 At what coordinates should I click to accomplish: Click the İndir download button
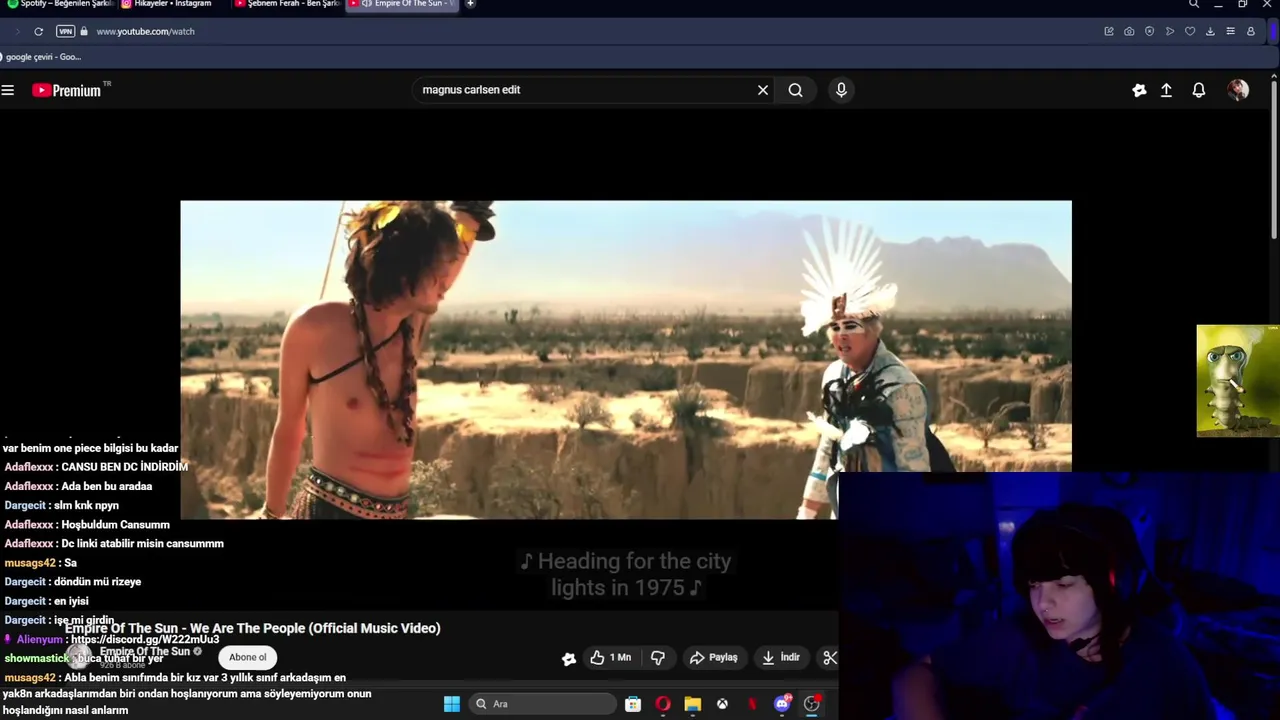[781, 657]
